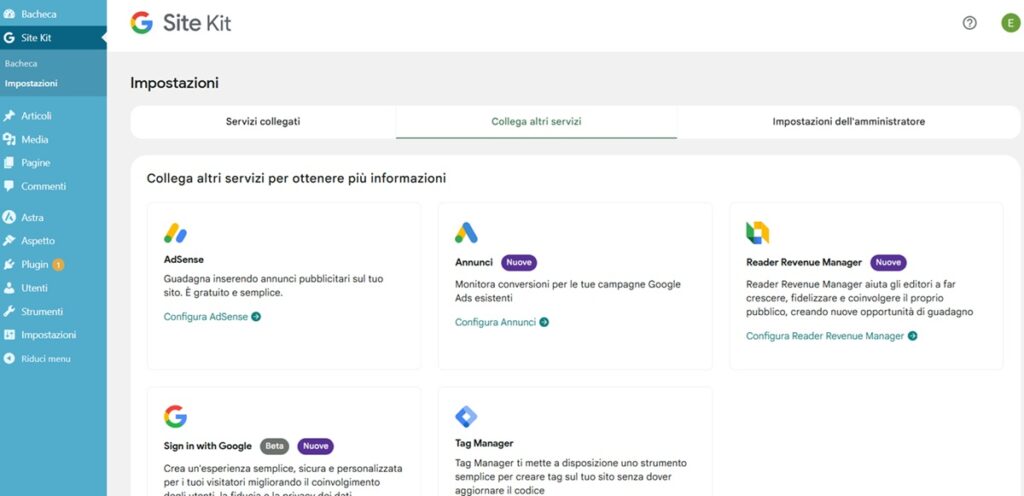Click the Nuove badge on Sign in with Google

pos(315,446)
